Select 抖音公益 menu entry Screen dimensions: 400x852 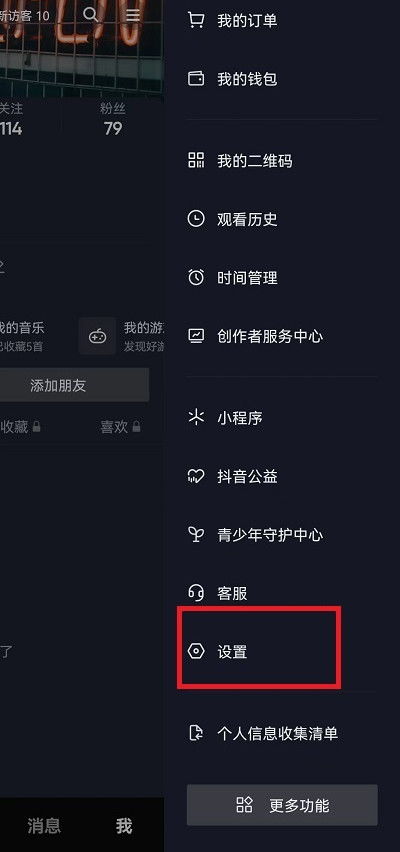point(282,477)
